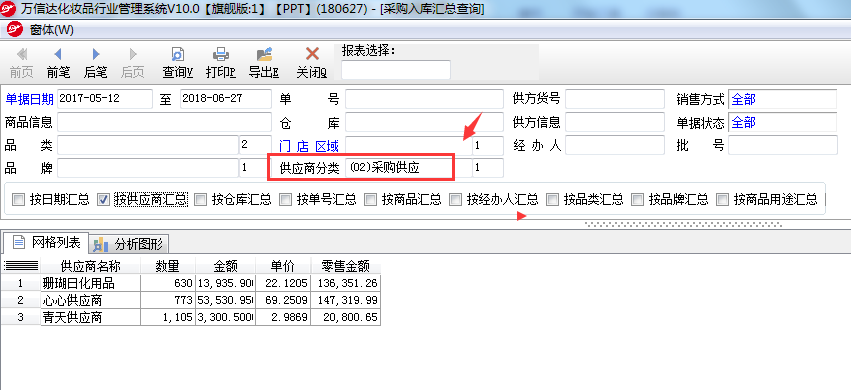Screen dimensions: 851x390
Task: Switch to the 分析图形 tab
Action: click(129, 244)
